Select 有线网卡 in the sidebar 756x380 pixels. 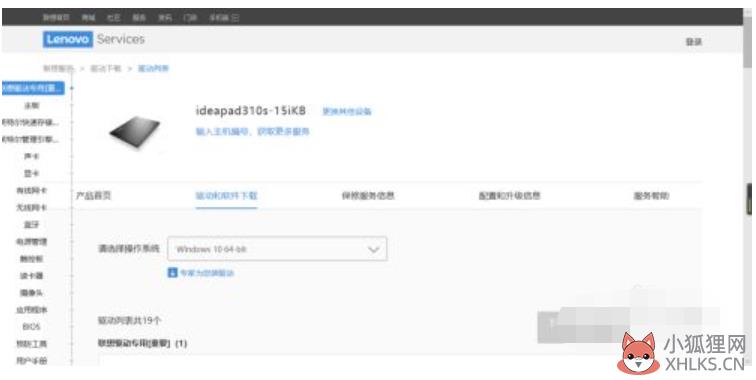pyautogui.click(x=32, y=190)
